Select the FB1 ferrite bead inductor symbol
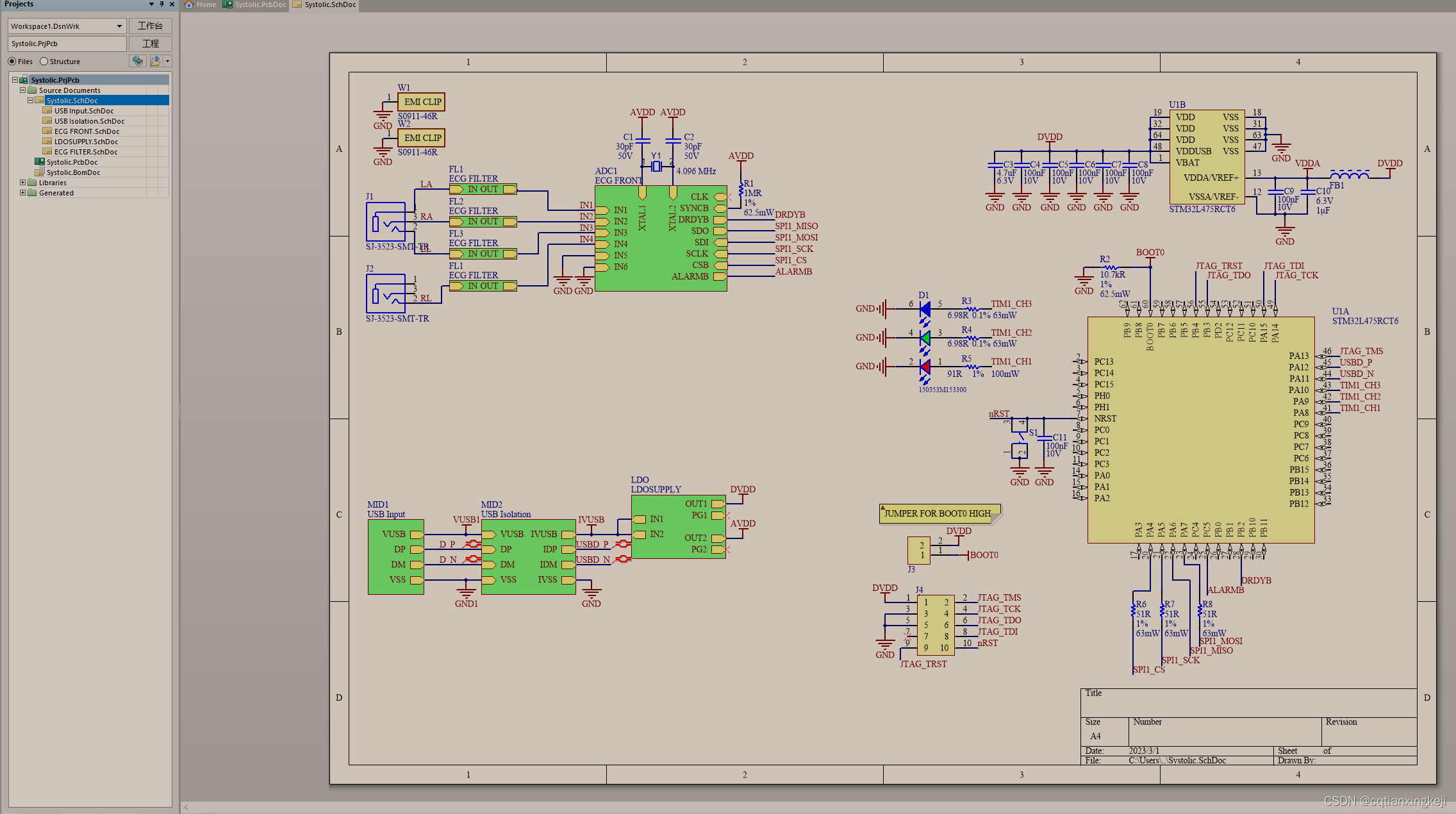This screenshot has height=814, width=1456. click(1350, 174)
